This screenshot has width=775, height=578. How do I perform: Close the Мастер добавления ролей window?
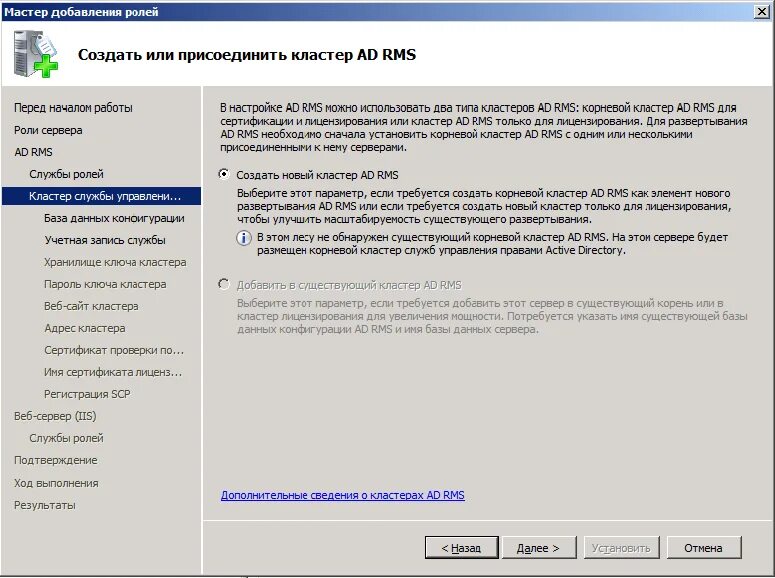click(762, 12)
